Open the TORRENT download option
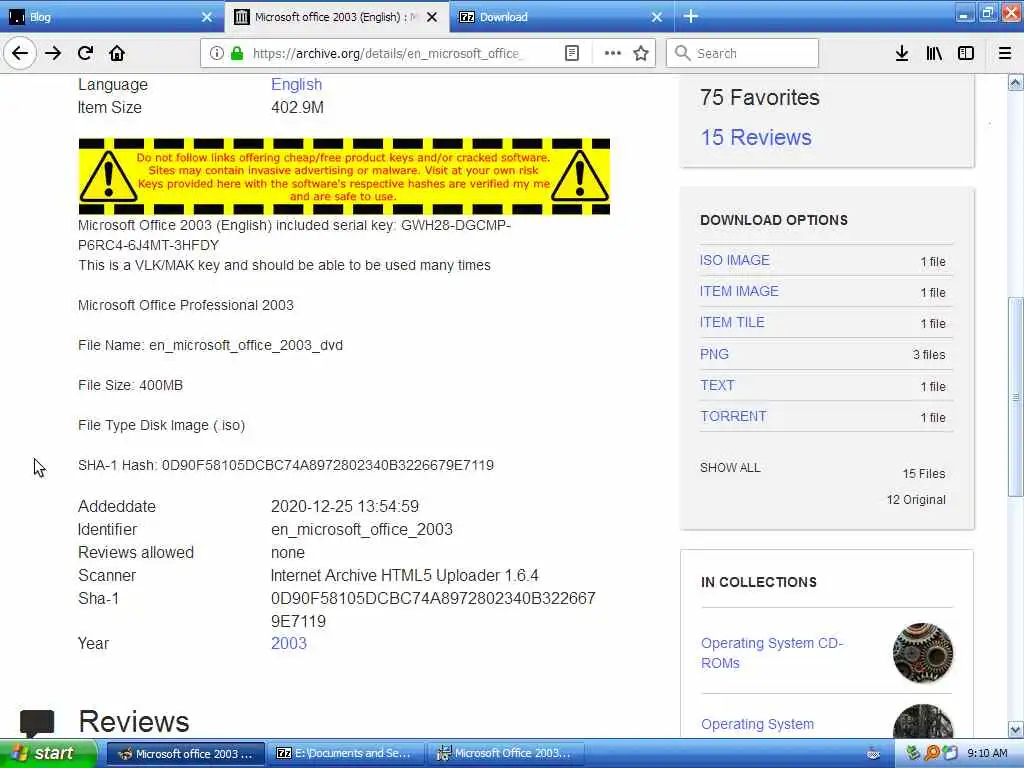 pyautogui.click(x=733, y=416)
